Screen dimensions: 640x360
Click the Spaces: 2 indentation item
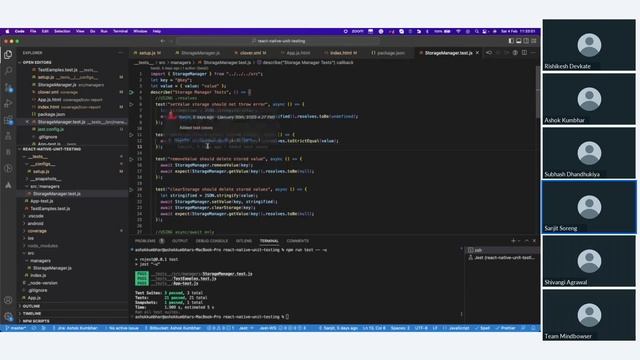coord(400,328)
